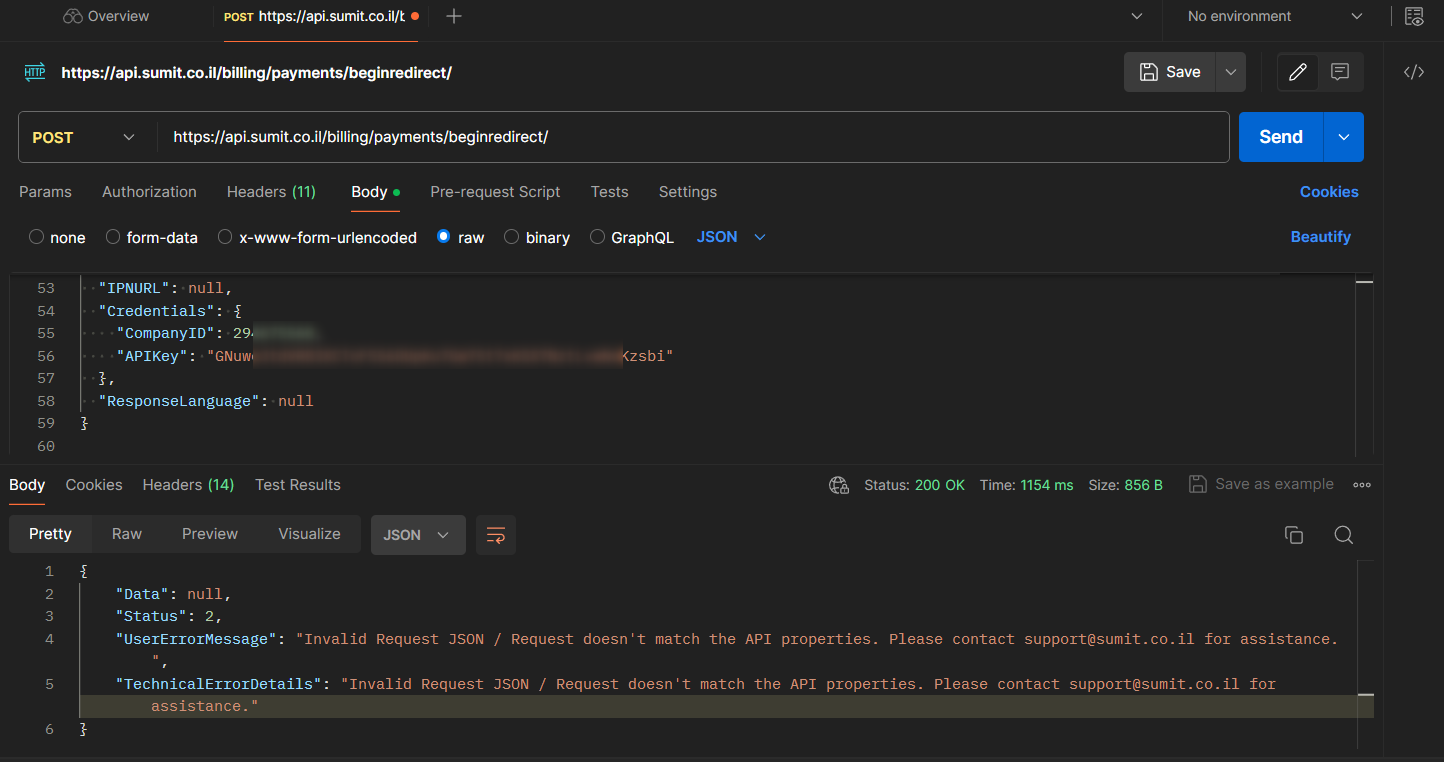Click the "Status": 2 line in response

click(169, 616)
